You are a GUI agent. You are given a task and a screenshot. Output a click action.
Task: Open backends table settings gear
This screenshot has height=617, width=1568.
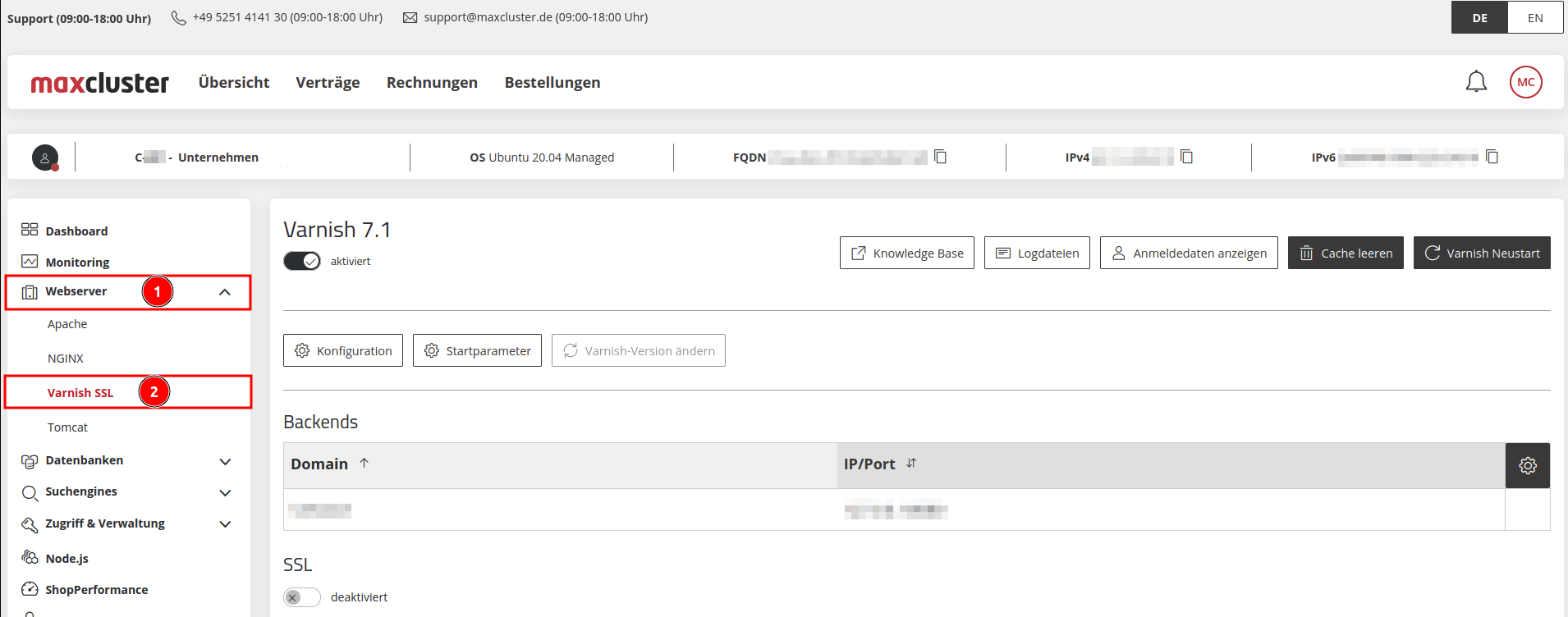[1527, 465]
